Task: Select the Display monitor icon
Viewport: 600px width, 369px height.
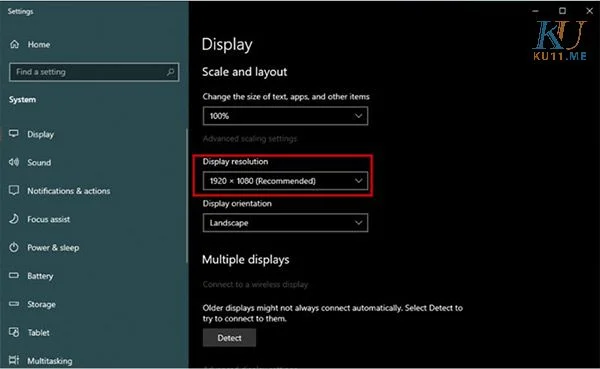Action: tap(14, 134)
